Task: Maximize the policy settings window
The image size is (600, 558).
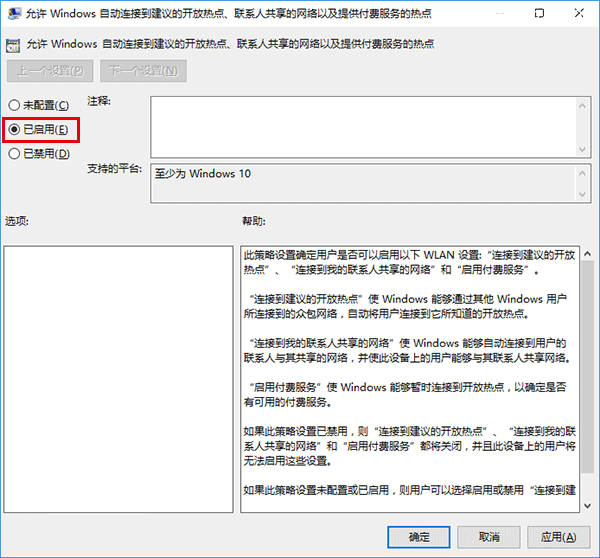Action: coord(540,14)
